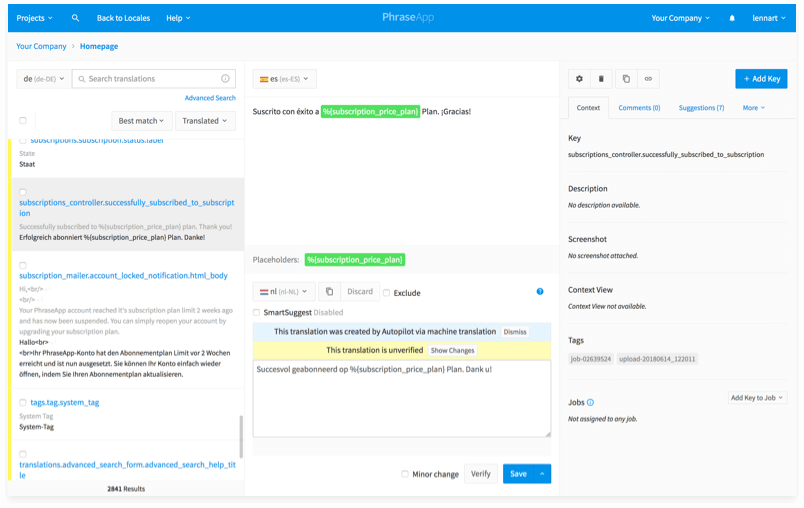Viewport: 804px width, 508px height.
Task: Switch to the Context tab
Action: (x=588, y=108)
